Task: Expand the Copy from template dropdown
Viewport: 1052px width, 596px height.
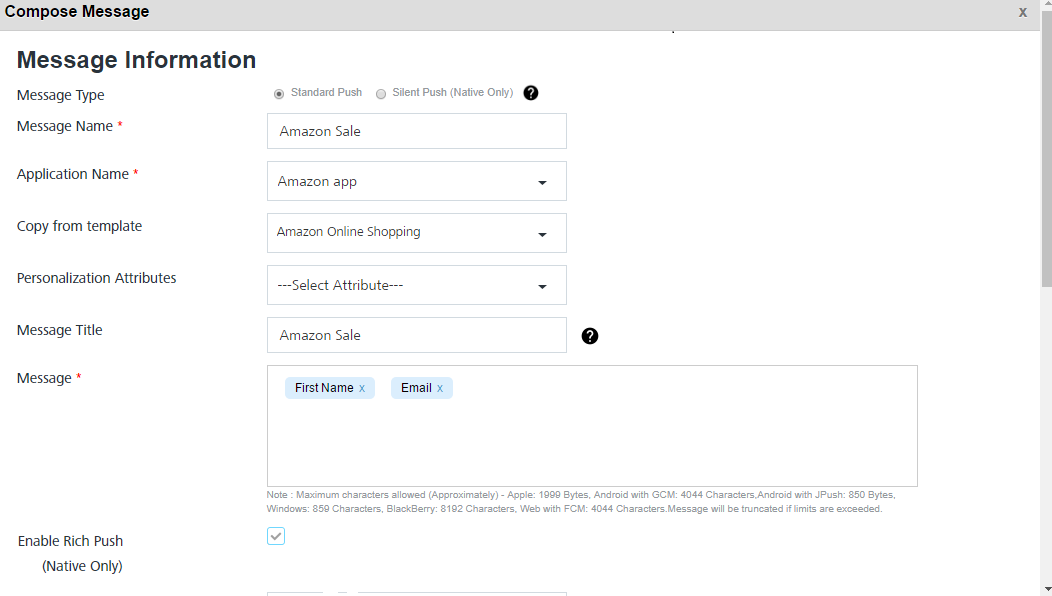Action: (417, 233)
